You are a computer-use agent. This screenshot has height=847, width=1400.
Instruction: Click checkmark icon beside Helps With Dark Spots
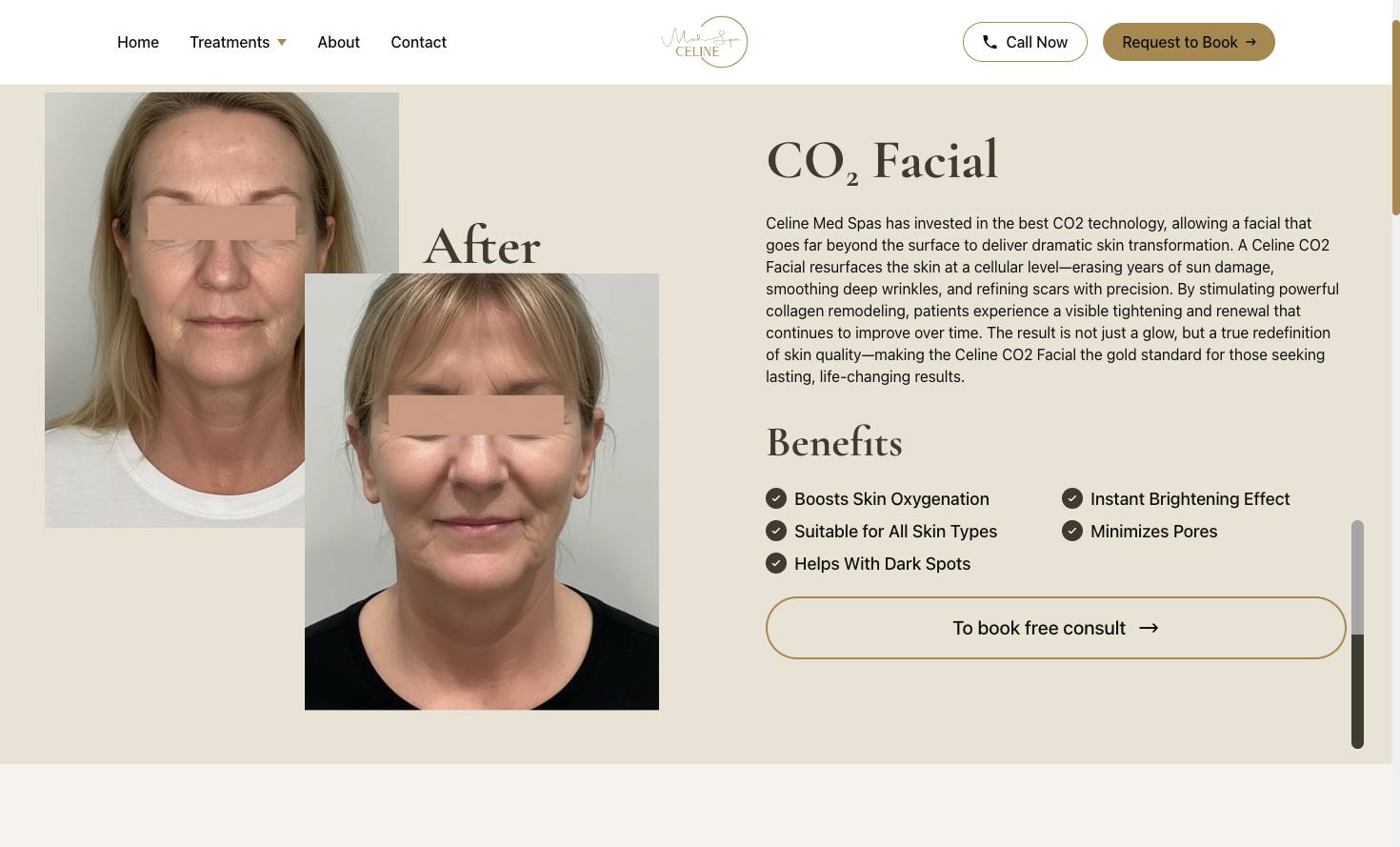click(x=776, y=563)
